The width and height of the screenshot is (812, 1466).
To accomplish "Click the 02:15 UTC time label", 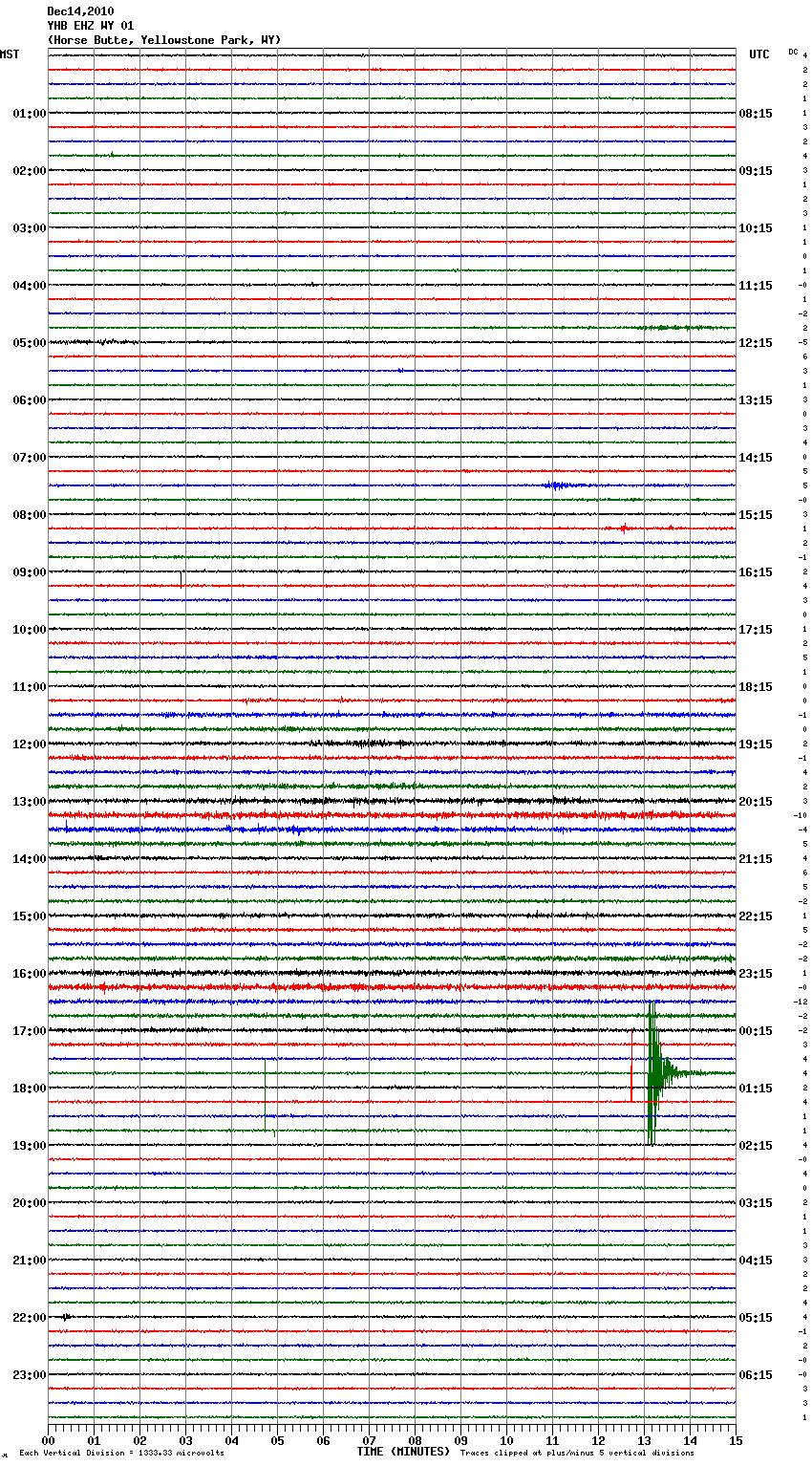I will [x=756, y=1146].
